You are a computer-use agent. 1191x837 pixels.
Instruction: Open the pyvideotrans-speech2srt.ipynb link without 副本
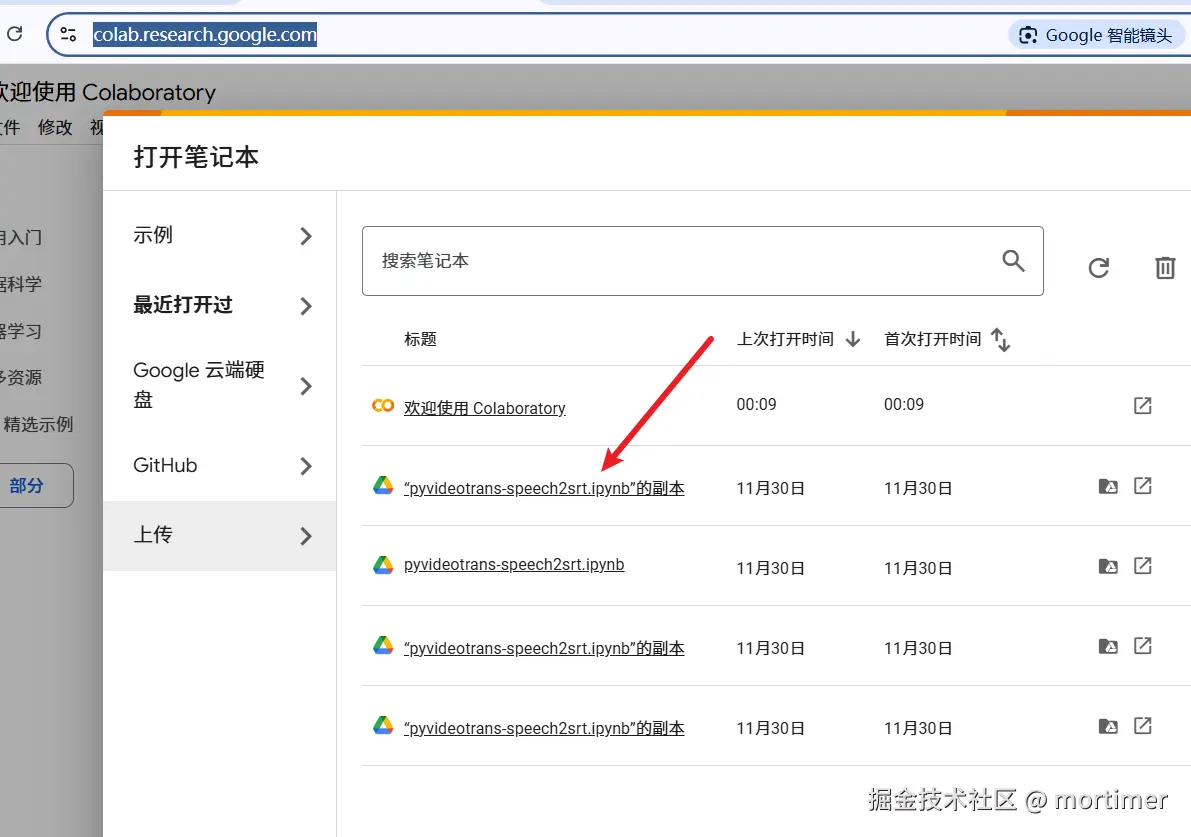[x=514, y=564]
